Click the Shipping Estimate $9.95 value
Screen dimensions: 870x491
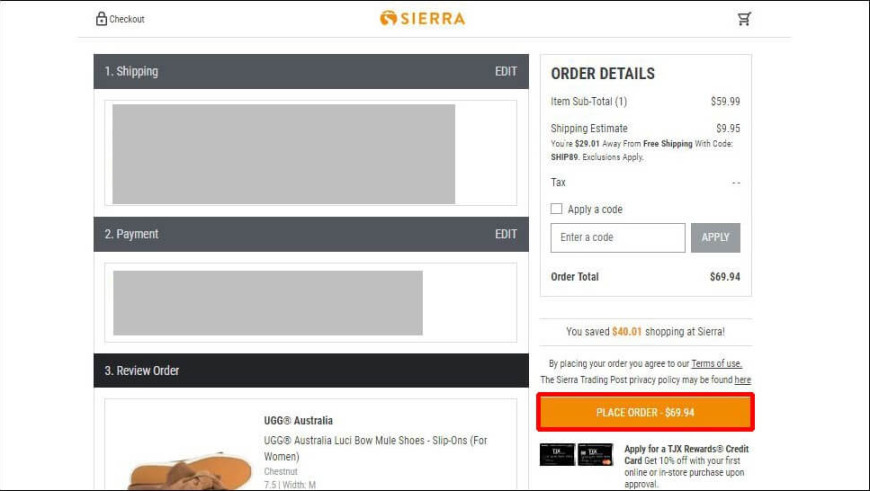tap(728, 128)
